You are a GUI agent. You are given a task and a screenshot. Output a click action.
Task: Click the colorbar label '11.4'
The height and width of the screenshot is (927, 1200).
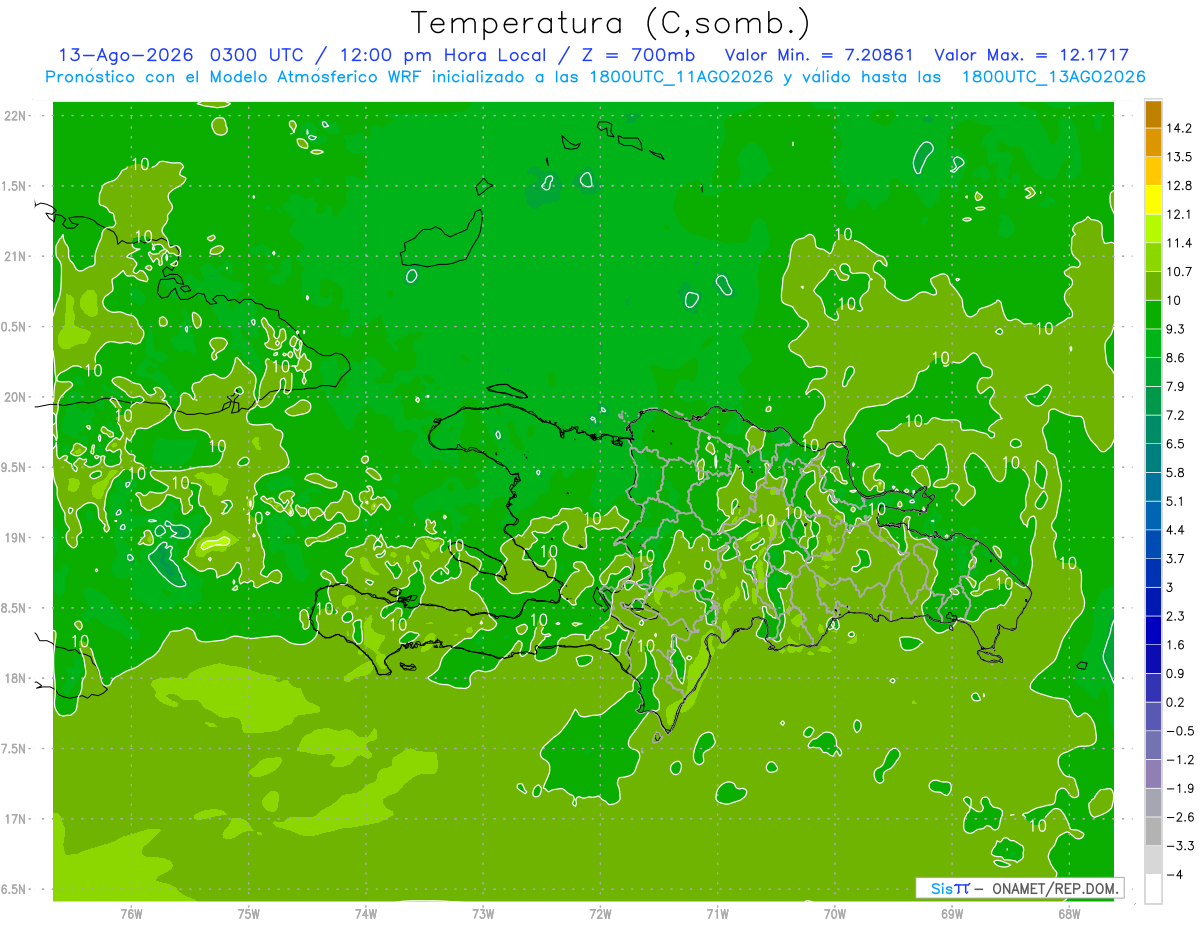tap(1178, 243)
